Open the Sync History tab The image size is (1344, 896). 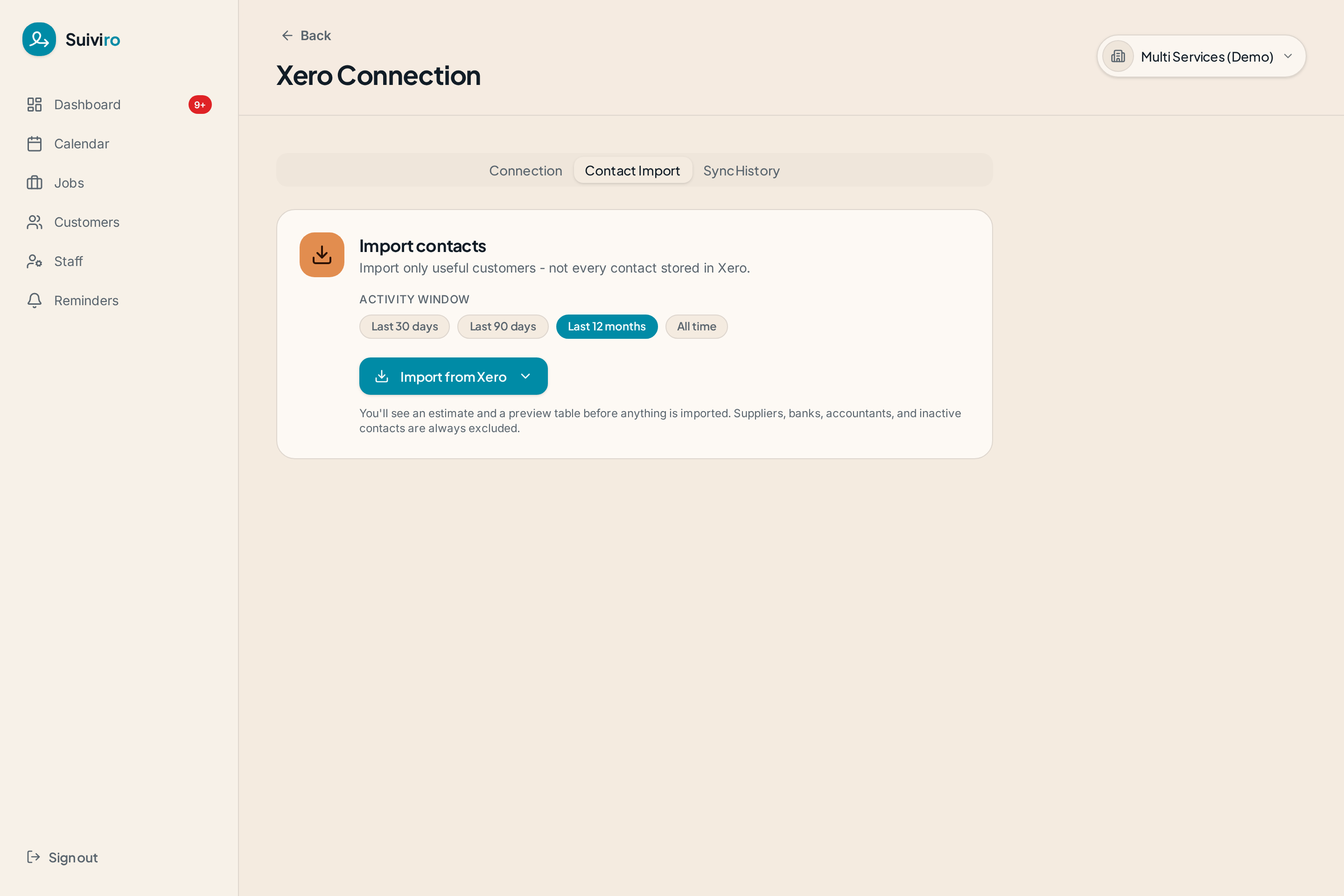pos(741,170)
